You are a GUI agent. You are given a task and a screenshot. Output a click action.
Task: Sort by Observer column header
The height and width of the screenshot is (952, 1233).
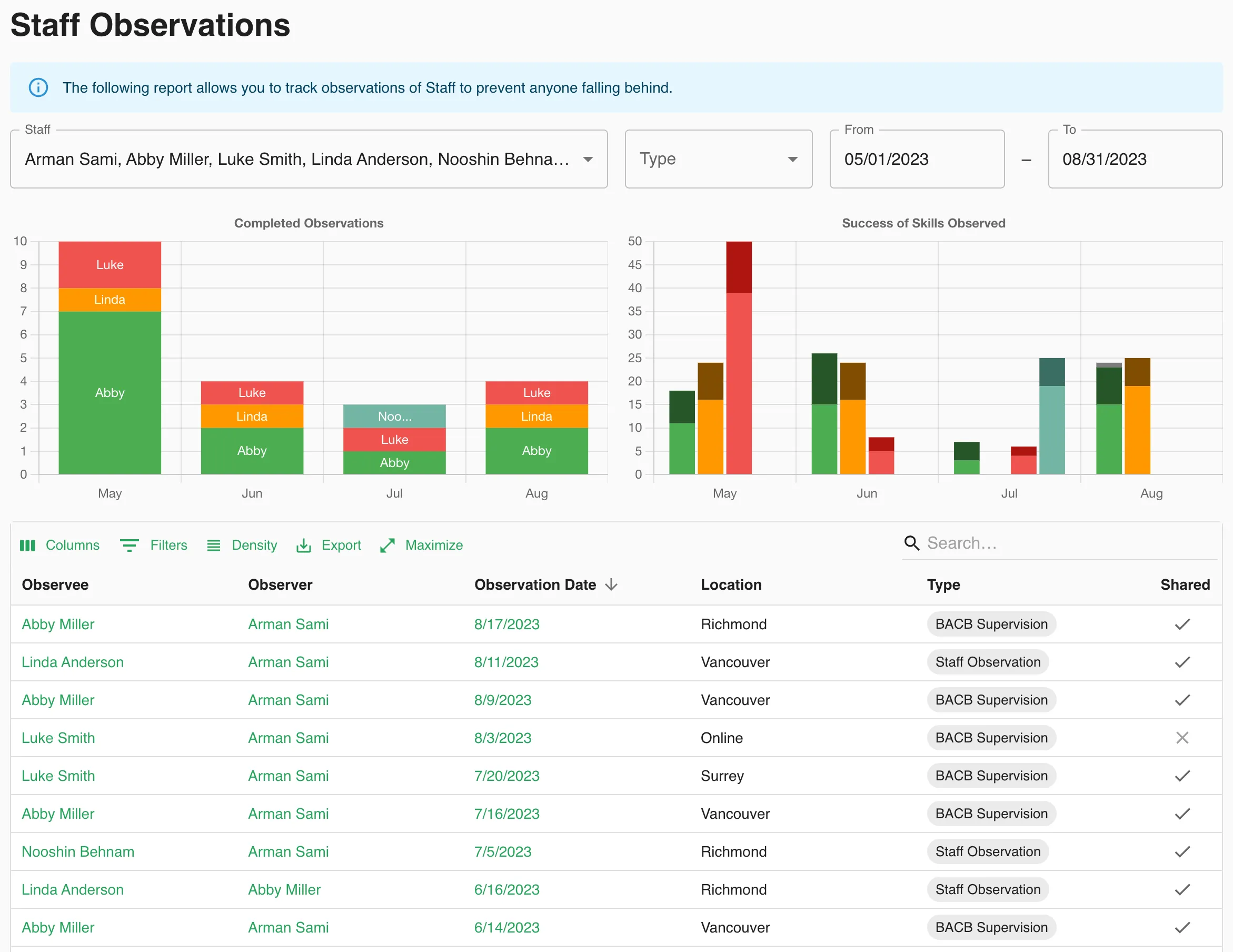click(x=280, y=585)
